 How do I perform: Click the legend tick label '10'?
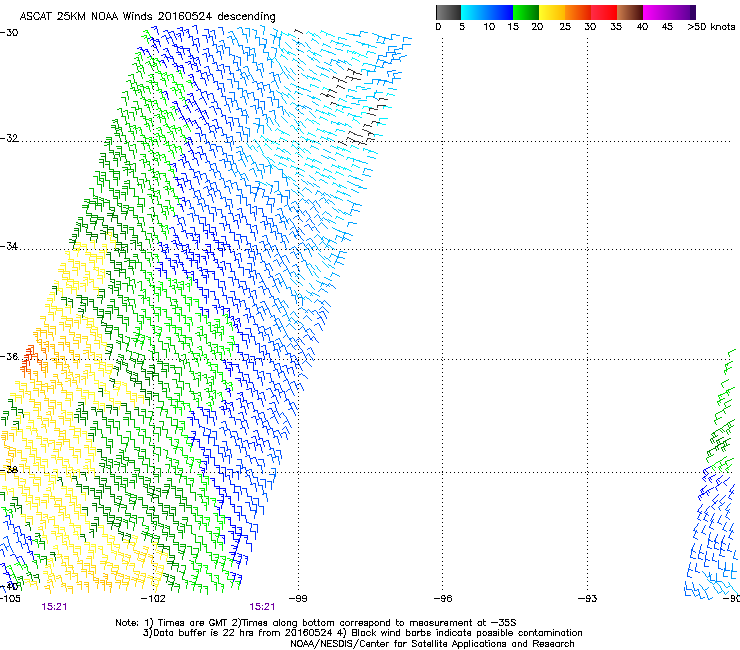489,27
